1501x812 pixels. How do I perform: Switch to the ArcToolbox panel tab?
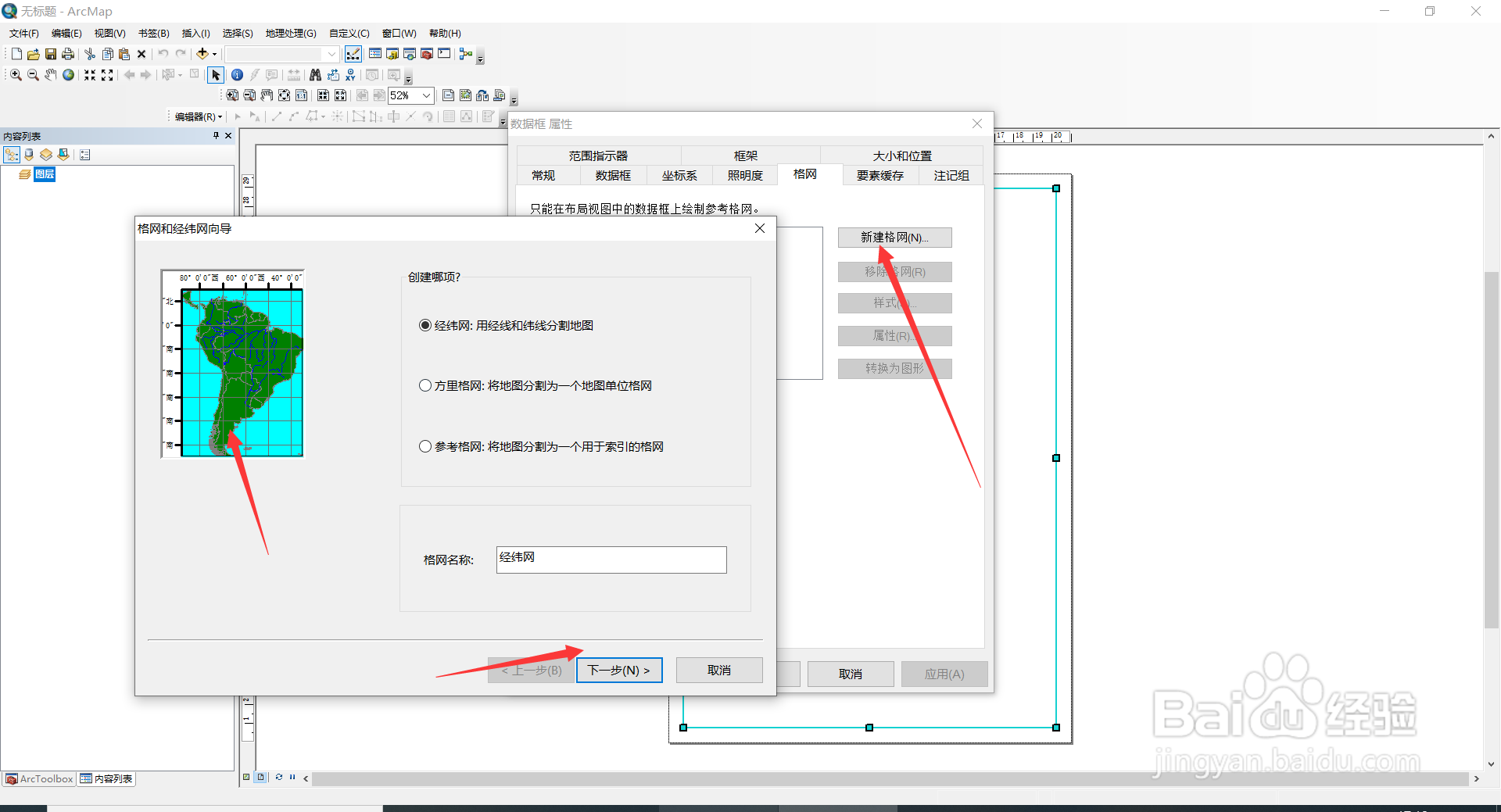click(x=38, y=778)
